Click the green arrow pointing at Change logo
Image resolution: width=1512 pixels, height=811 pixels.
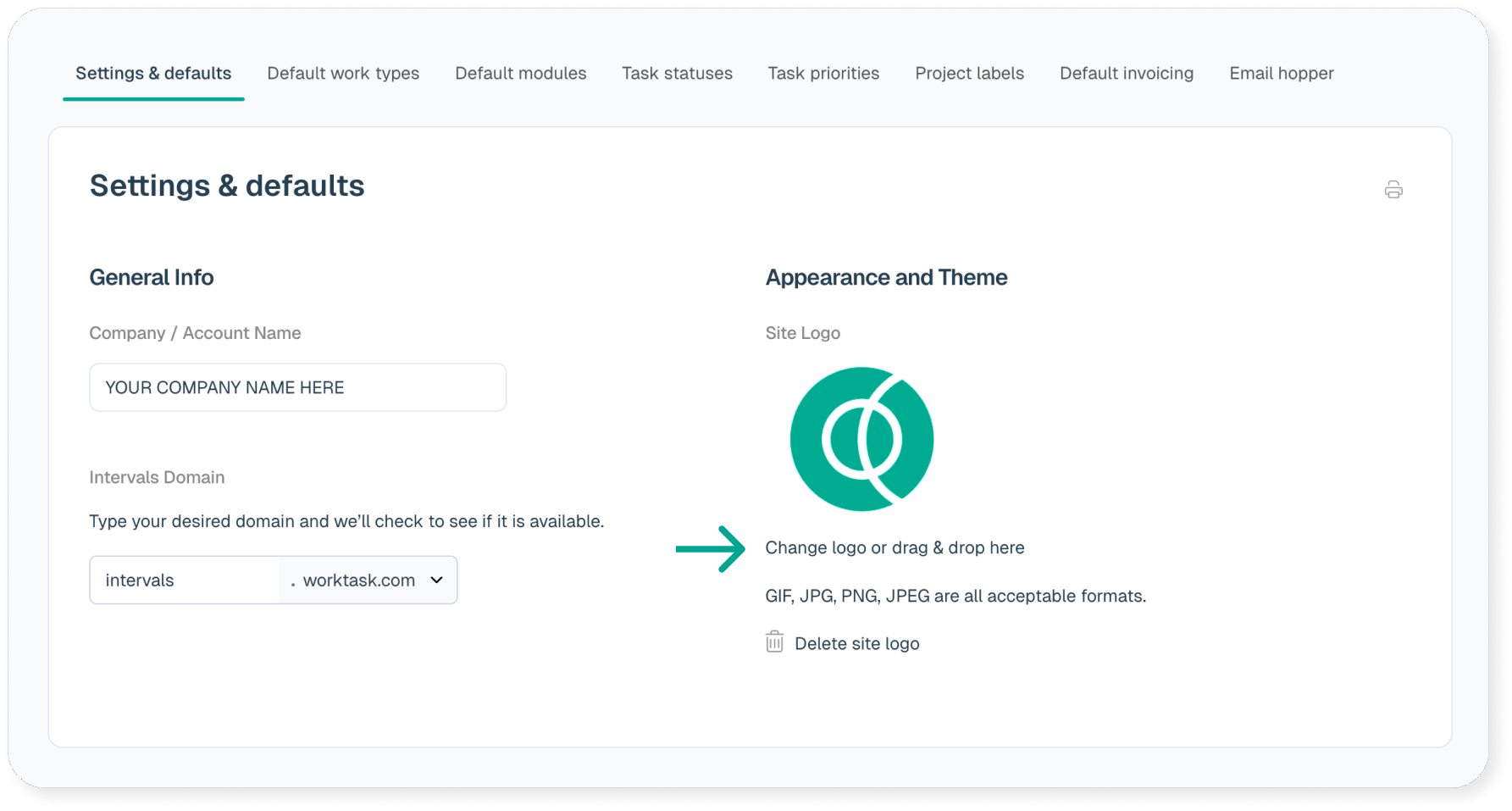[710, 549]
